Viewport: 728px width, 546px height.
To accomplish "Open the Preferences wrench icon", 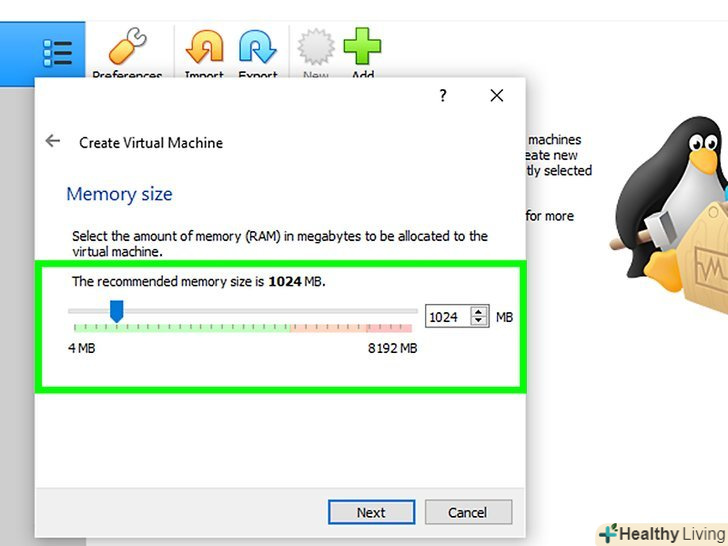I will [128, 46].
